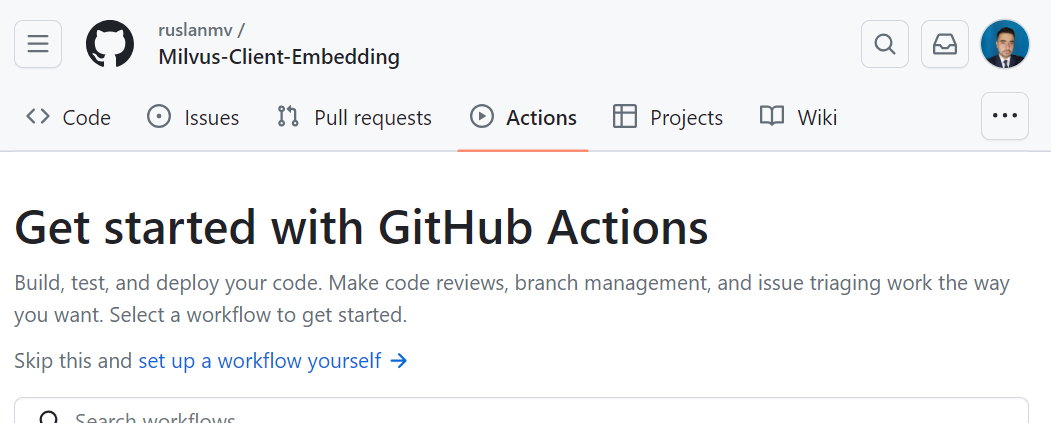Click the Actions play-circle icon
The height and width of the screenshot is (423, 1051).
(482, 117)
